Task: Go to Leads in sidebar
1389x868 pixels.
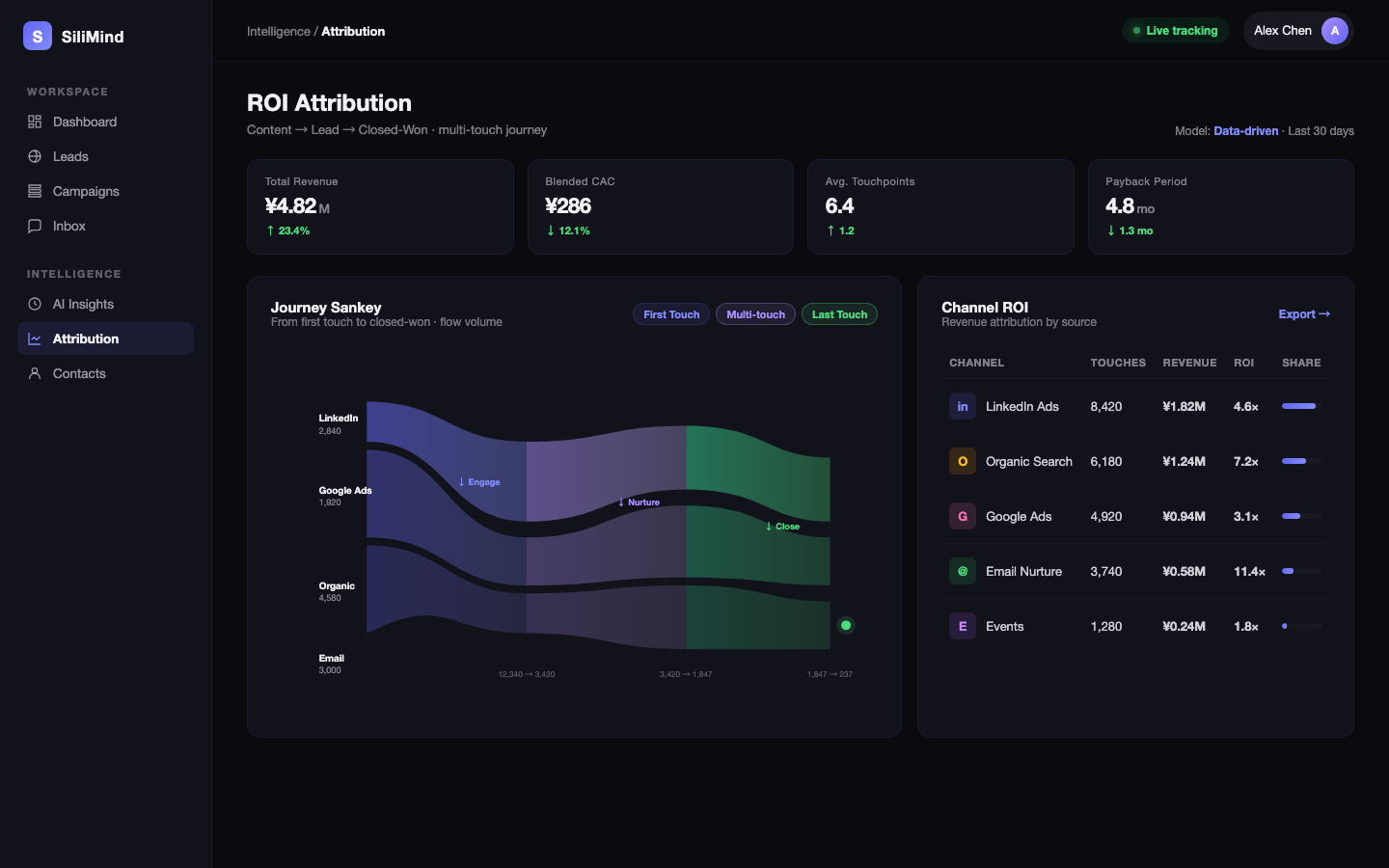Action: 106,156
